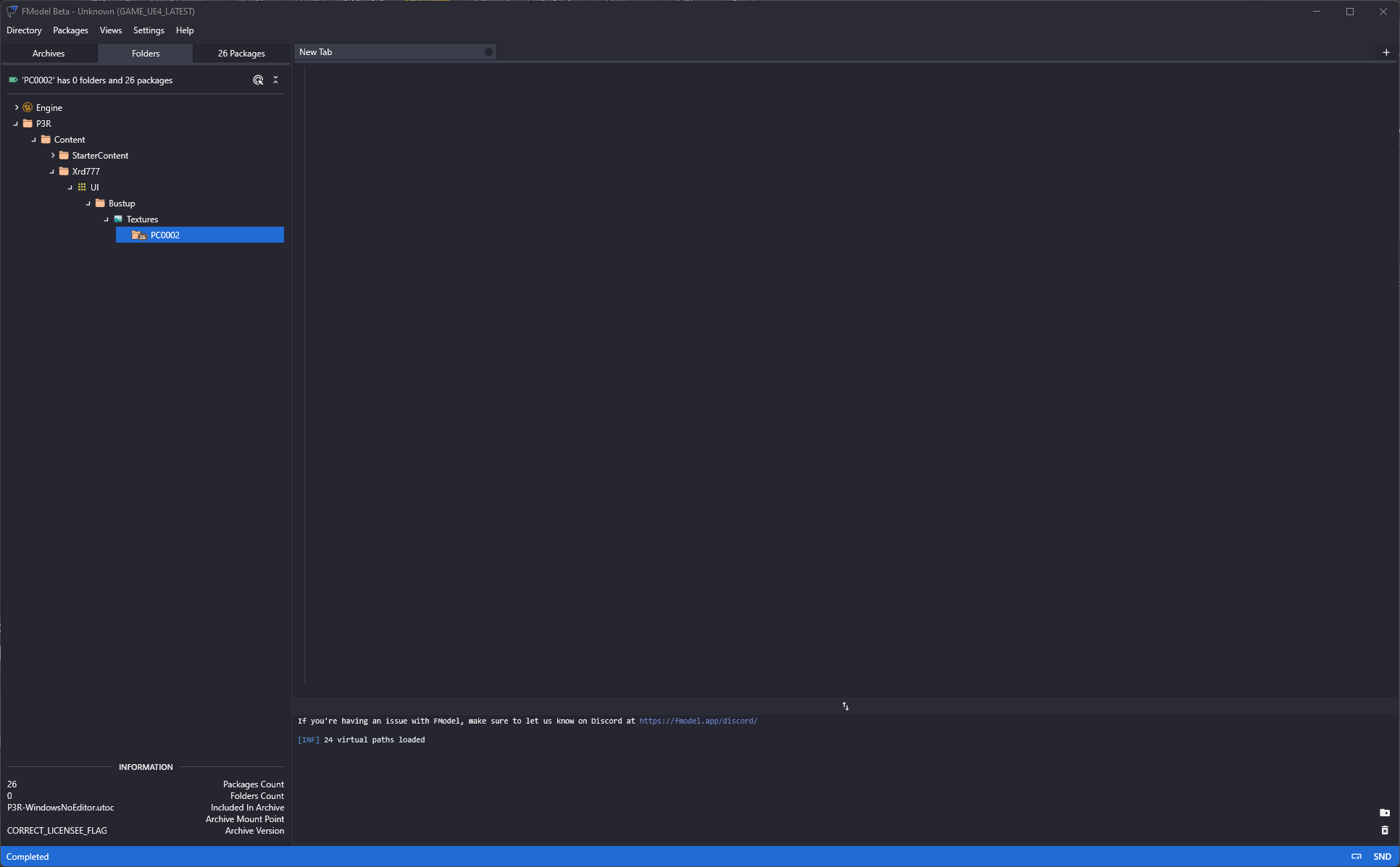Switch to the Archives tab

tap(49, 54)
